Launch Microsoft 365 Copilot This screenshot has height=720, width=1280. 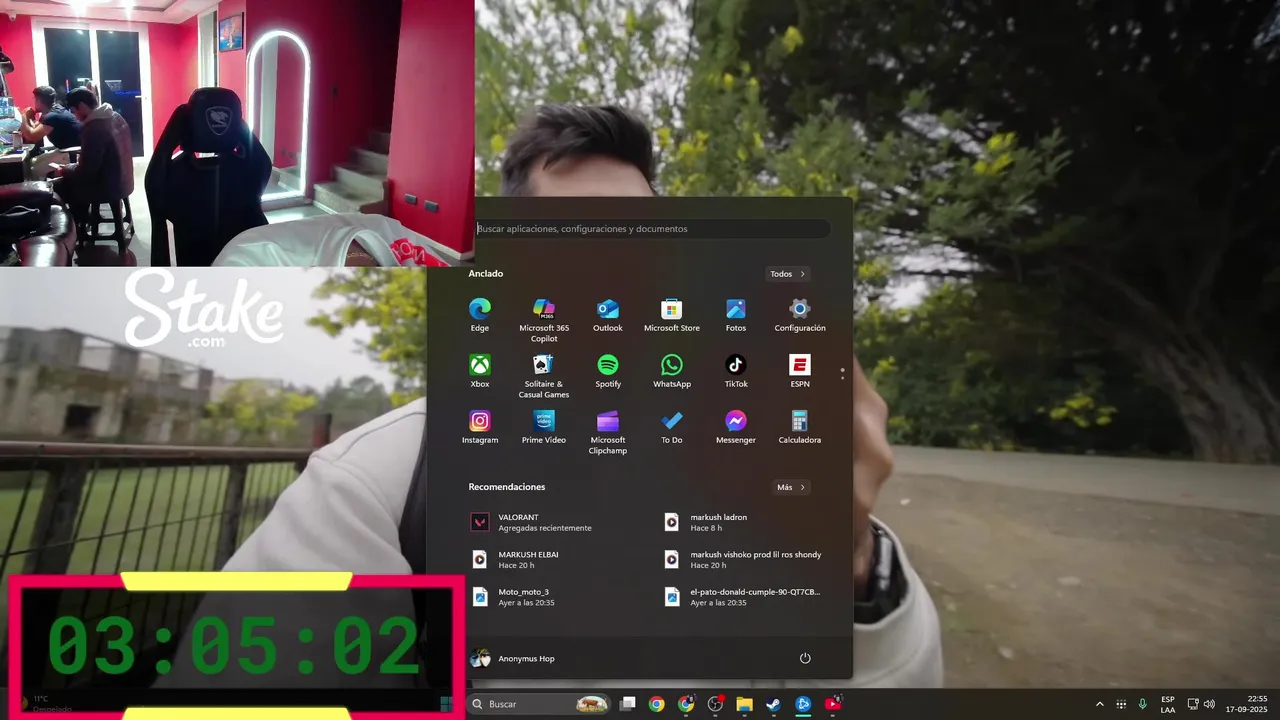point(544,320)
